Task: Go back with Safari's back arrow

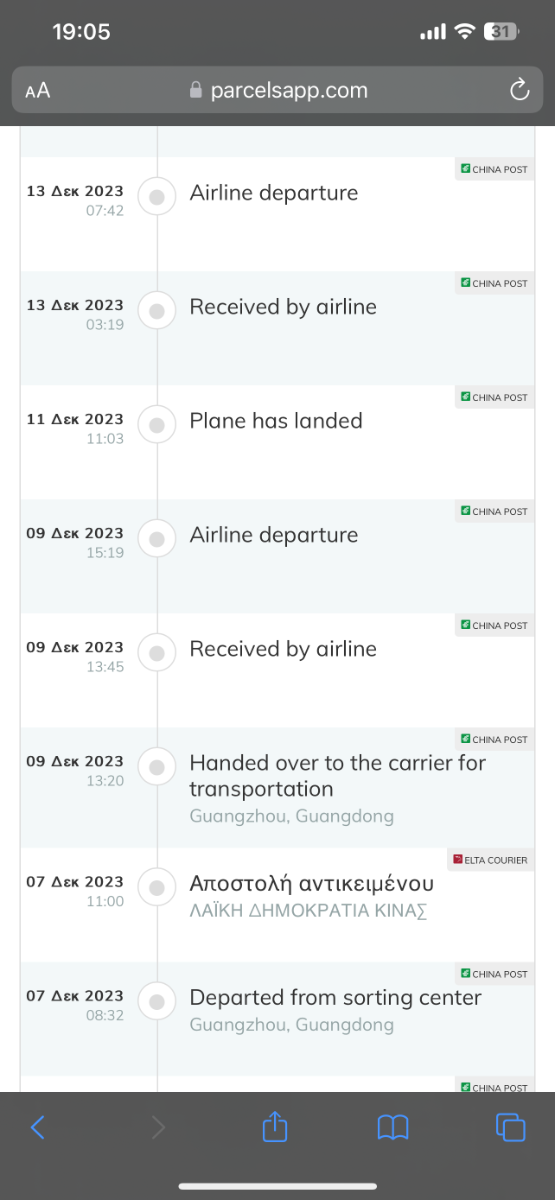Action: tap(38, 1127)
